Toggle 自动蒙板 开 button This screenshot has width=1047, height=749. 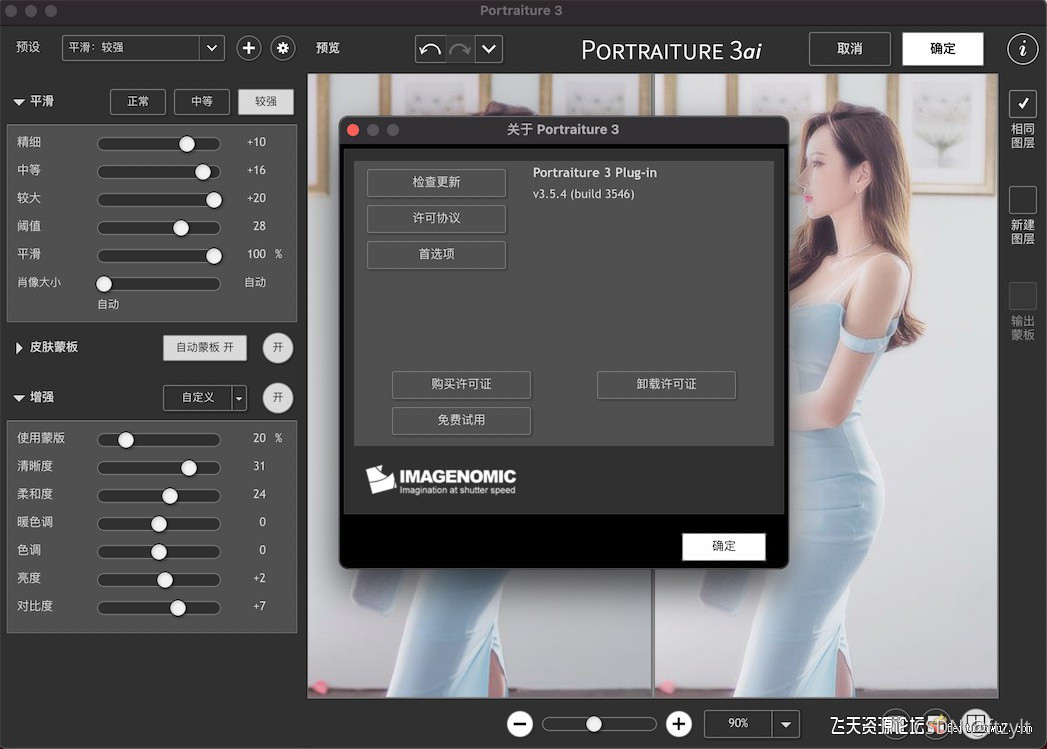205,348
